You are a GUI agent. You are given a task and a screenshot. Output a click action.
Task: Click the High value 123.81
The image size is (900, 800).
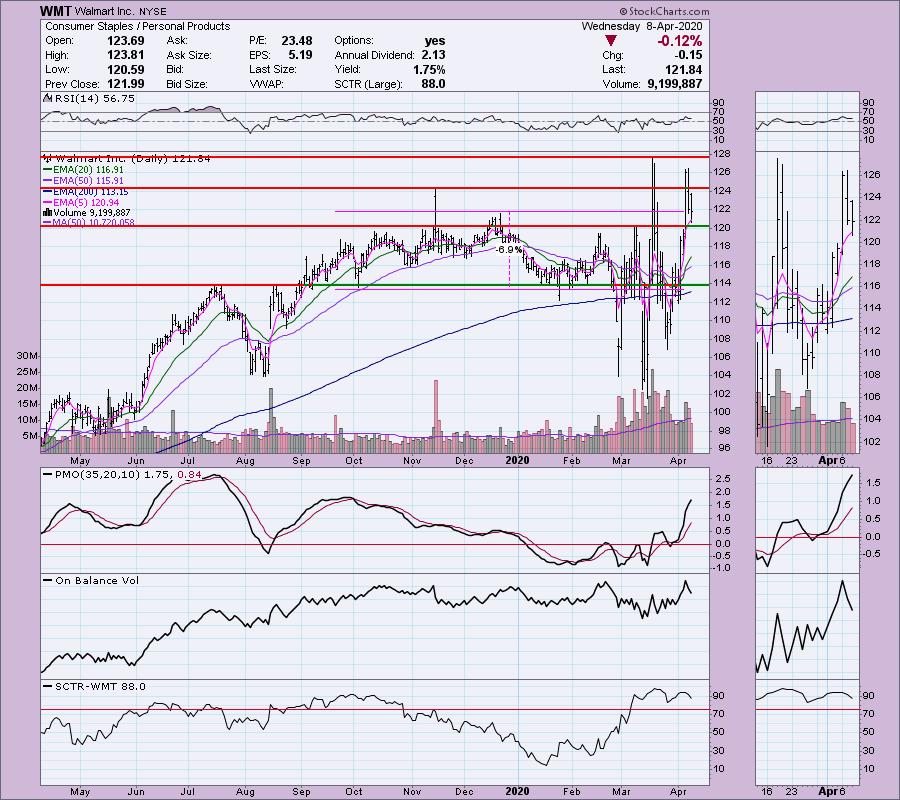[126, 55]
